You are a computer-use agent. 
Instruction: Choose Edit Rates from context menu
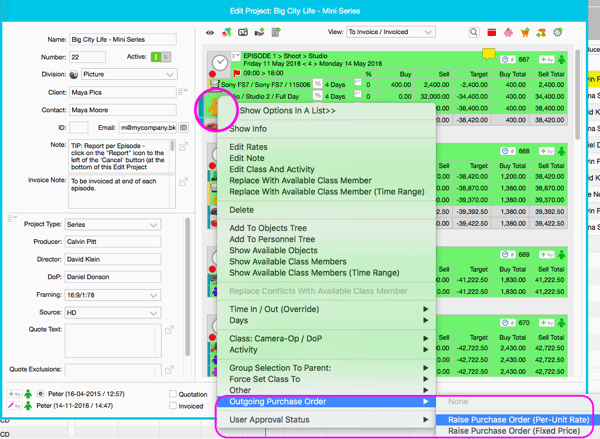pos(249,147)
